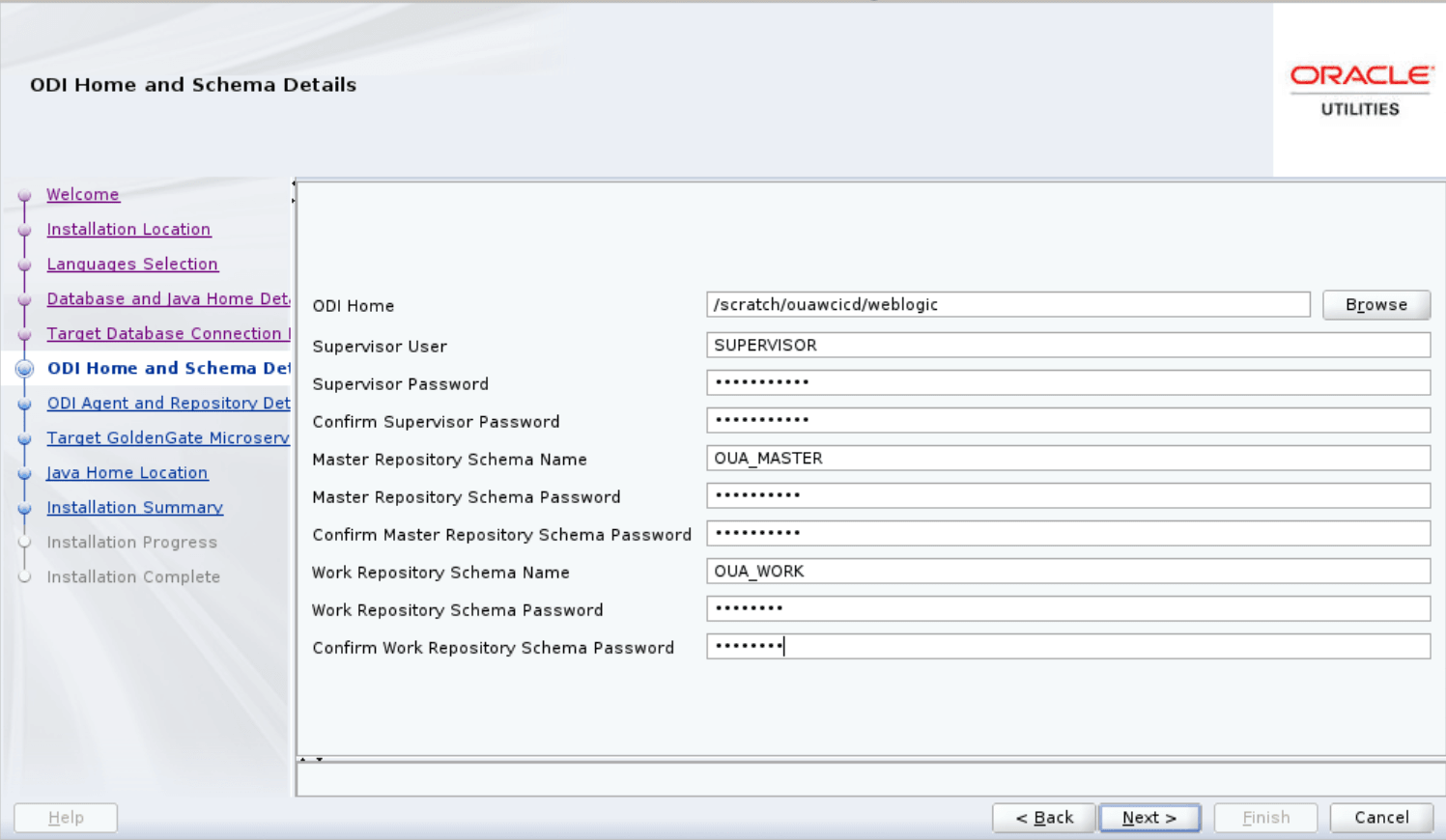Focus Master Repository Schema Password field
Screen dimensions: 1446x840
pos(1068,495)
